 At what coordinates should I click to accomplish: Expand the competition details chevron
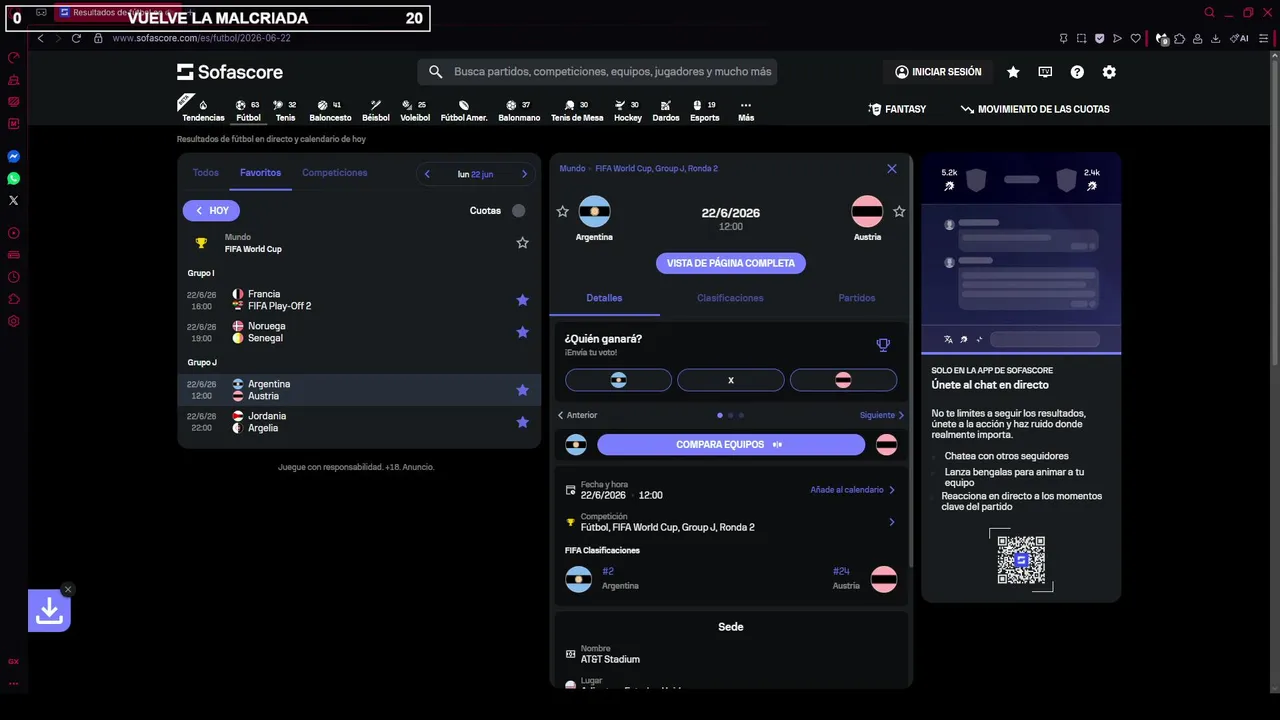(x=891, y=522)
